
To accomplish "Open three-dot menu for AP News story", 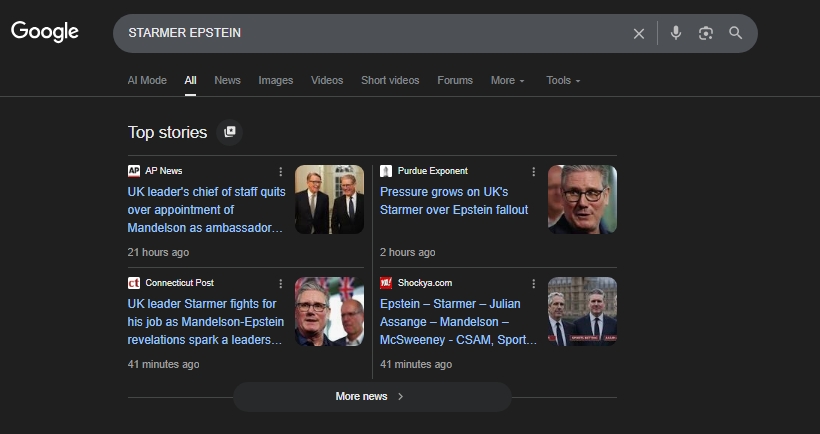I will pyautogui.click(x=281, y=171).
